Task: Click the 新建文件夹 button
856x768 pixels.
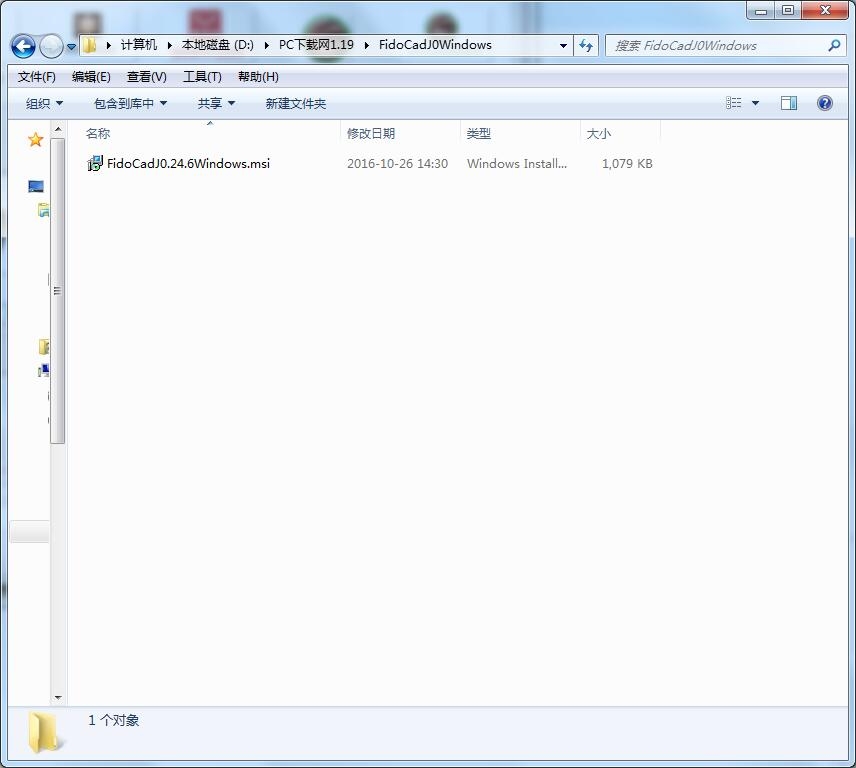Action: 295,103
